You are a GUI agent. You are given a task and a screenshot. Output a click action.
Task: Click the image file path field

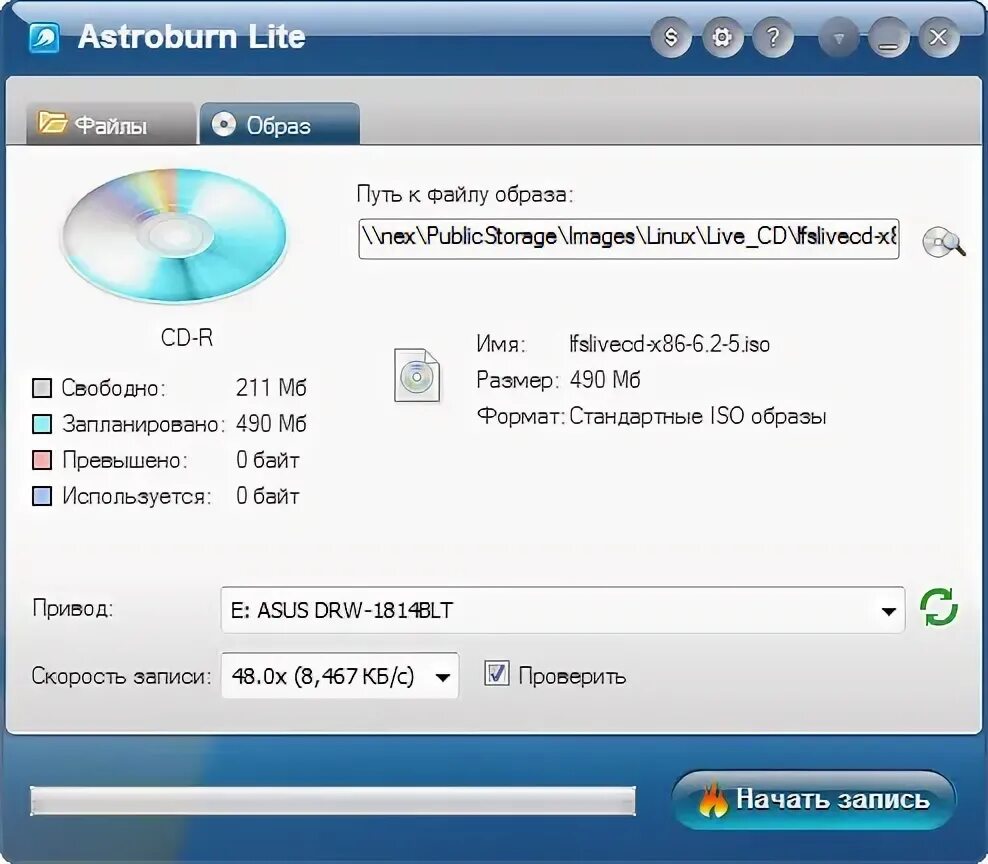[x=628, y=238]
